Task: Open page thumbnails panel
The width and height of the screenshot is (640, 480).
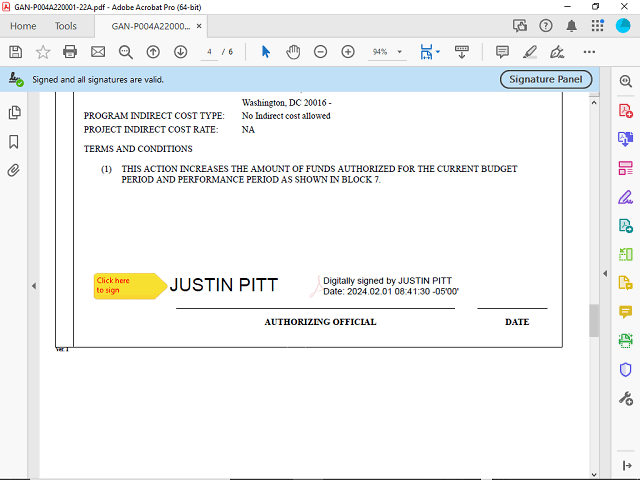Action: pyautogui.click(x=14, y=112)
